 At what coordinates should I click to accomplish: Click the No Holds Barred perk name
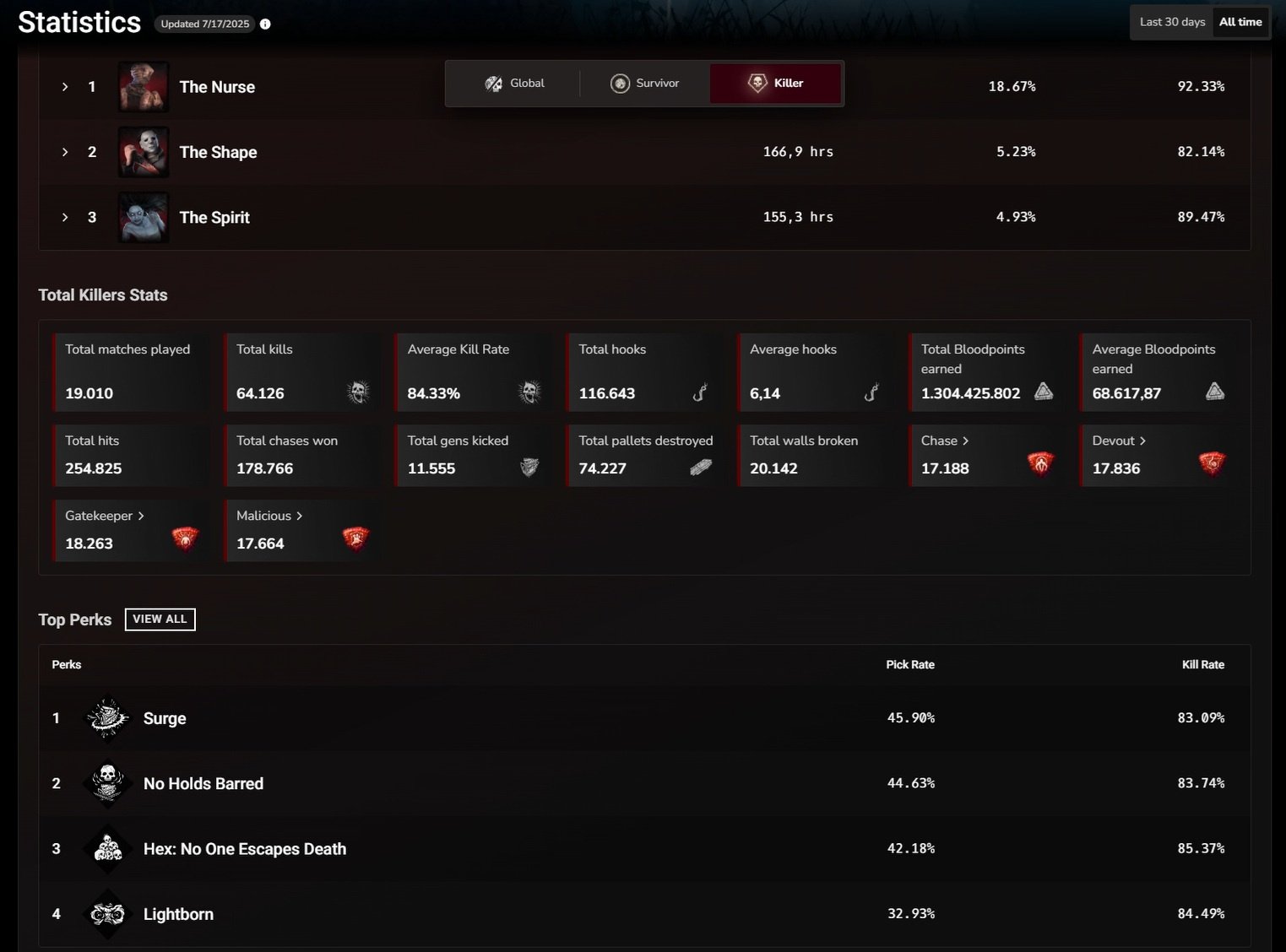pos(203,784)
